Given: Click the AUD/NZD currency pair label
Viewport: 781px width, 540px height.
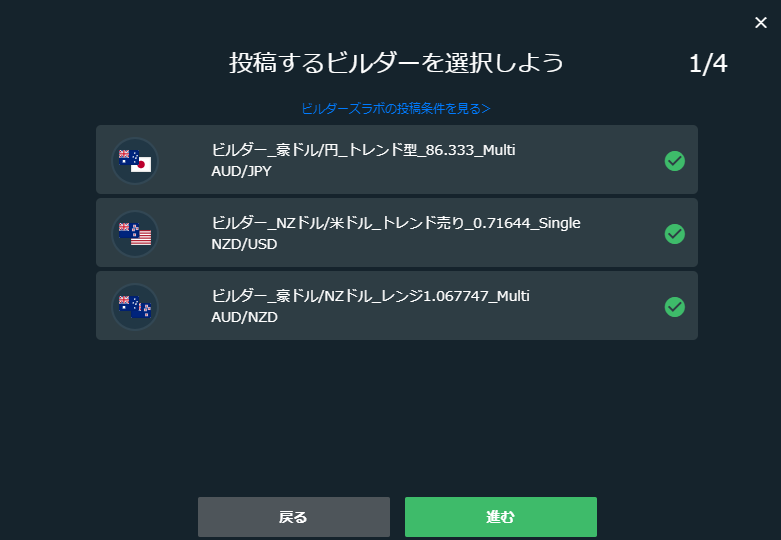Looking at the screenshot, I should [245, 317].
